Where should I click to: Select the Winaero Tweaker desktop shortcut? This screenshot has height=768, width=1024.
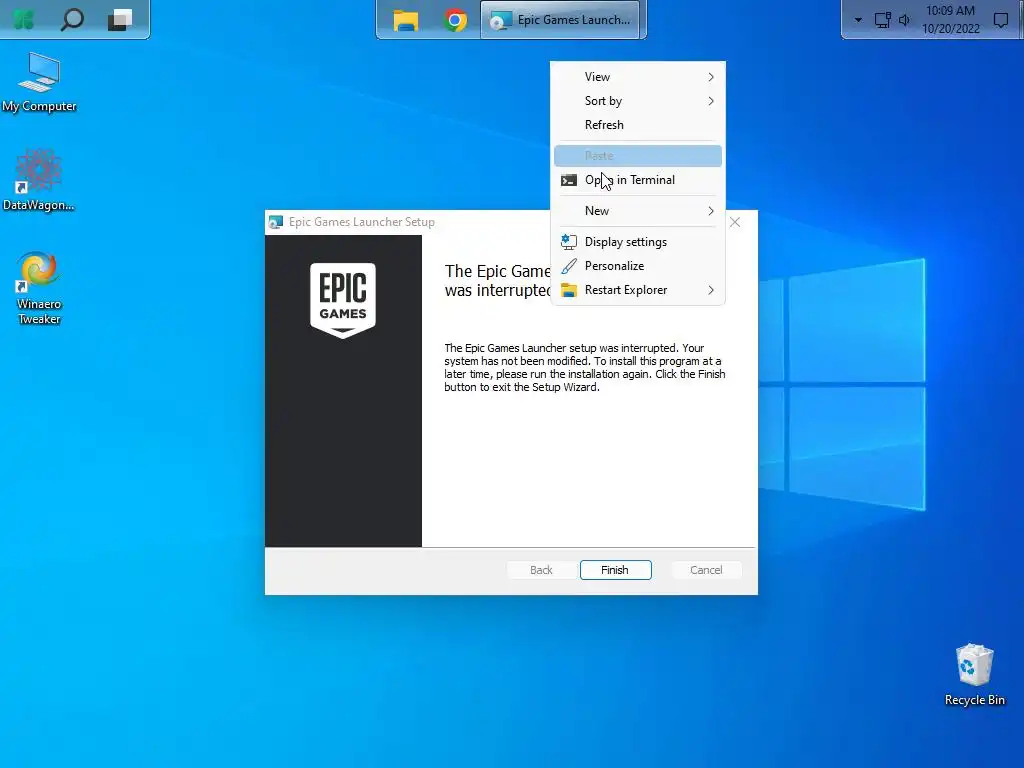coord(39,288)
